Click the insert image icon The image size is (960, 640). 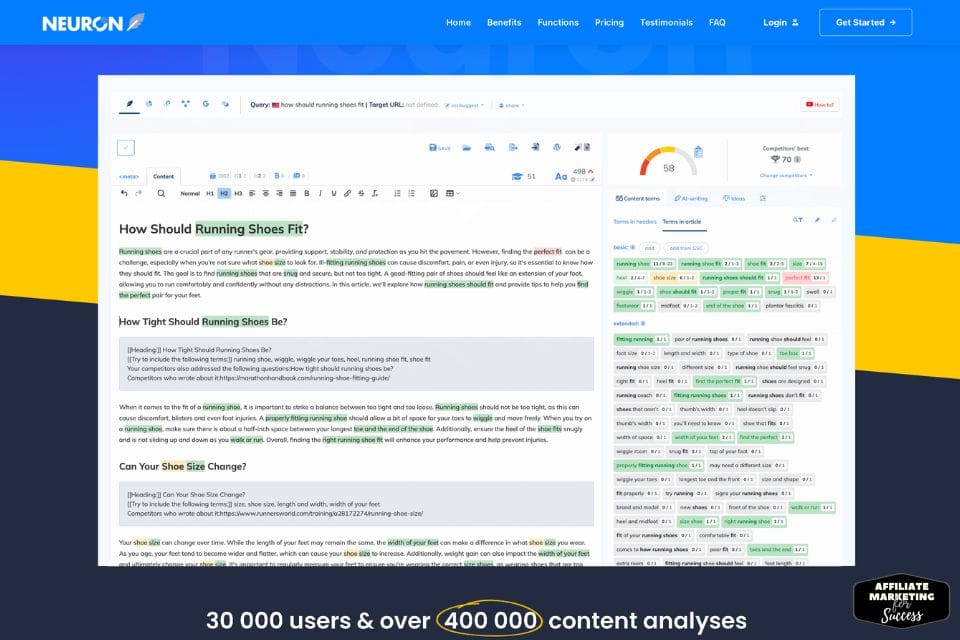(433, 193)
